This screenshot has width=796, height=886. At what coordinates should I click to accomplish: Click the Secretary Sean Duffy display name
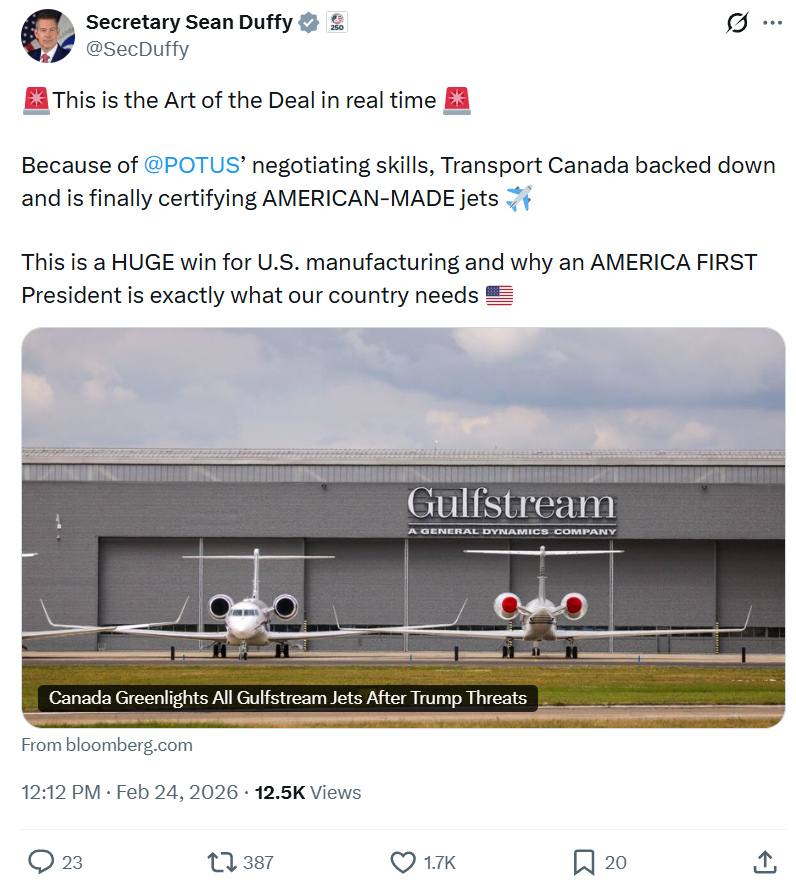[189, 22]
